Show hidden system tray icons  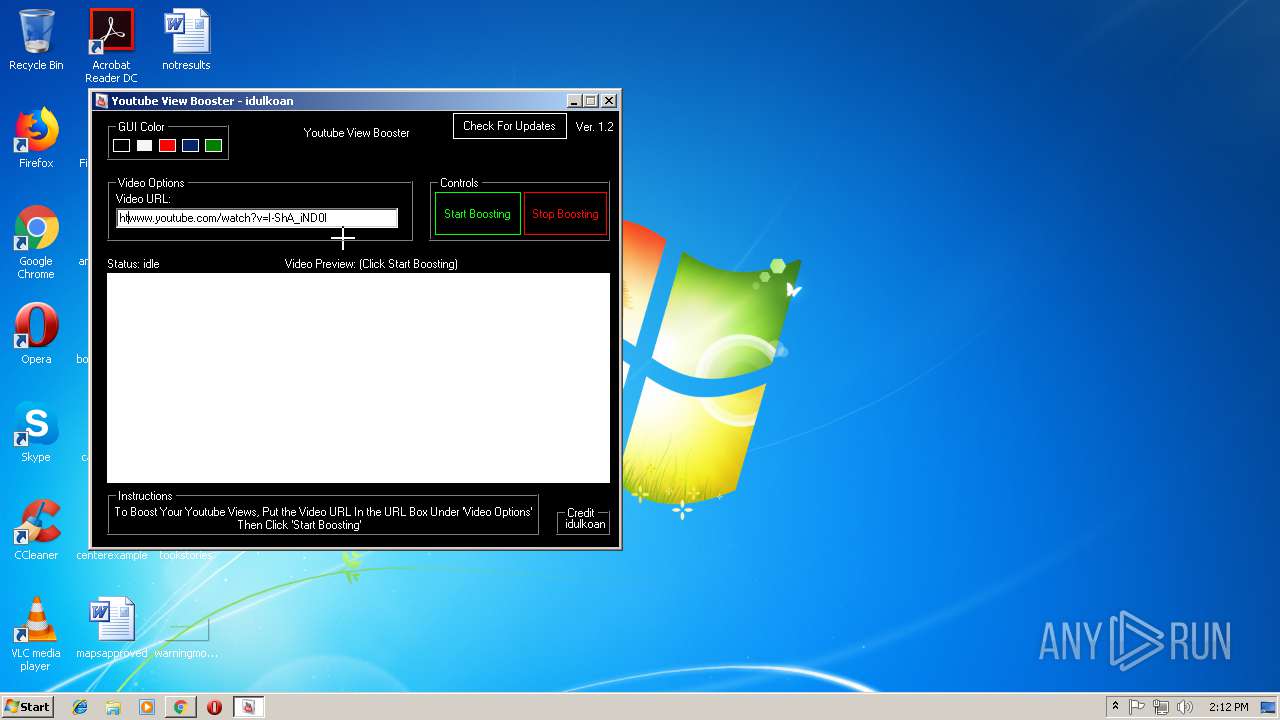tap(1115, 707)
